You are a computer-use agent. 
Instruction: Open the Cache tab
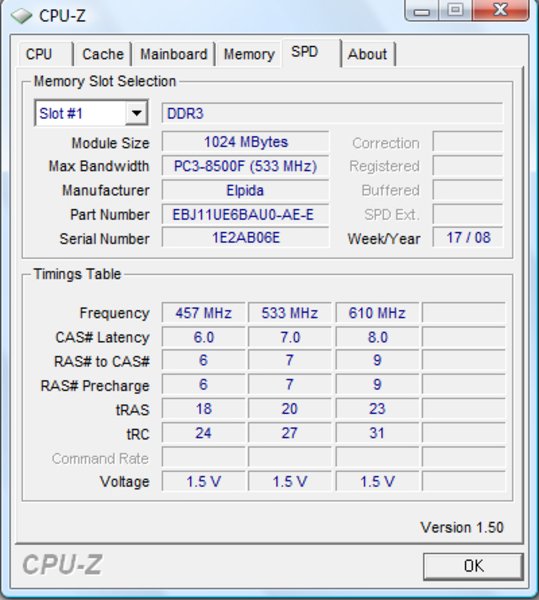pyautogui.click(x=103, y=54)
